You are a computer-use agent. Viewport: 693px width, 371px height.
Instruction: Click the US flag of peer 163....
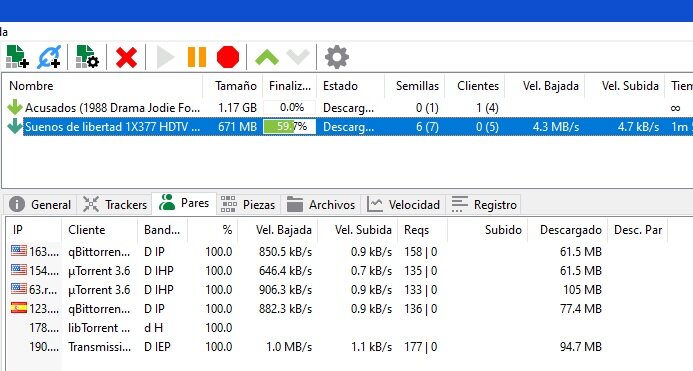(x=19, y=250)
